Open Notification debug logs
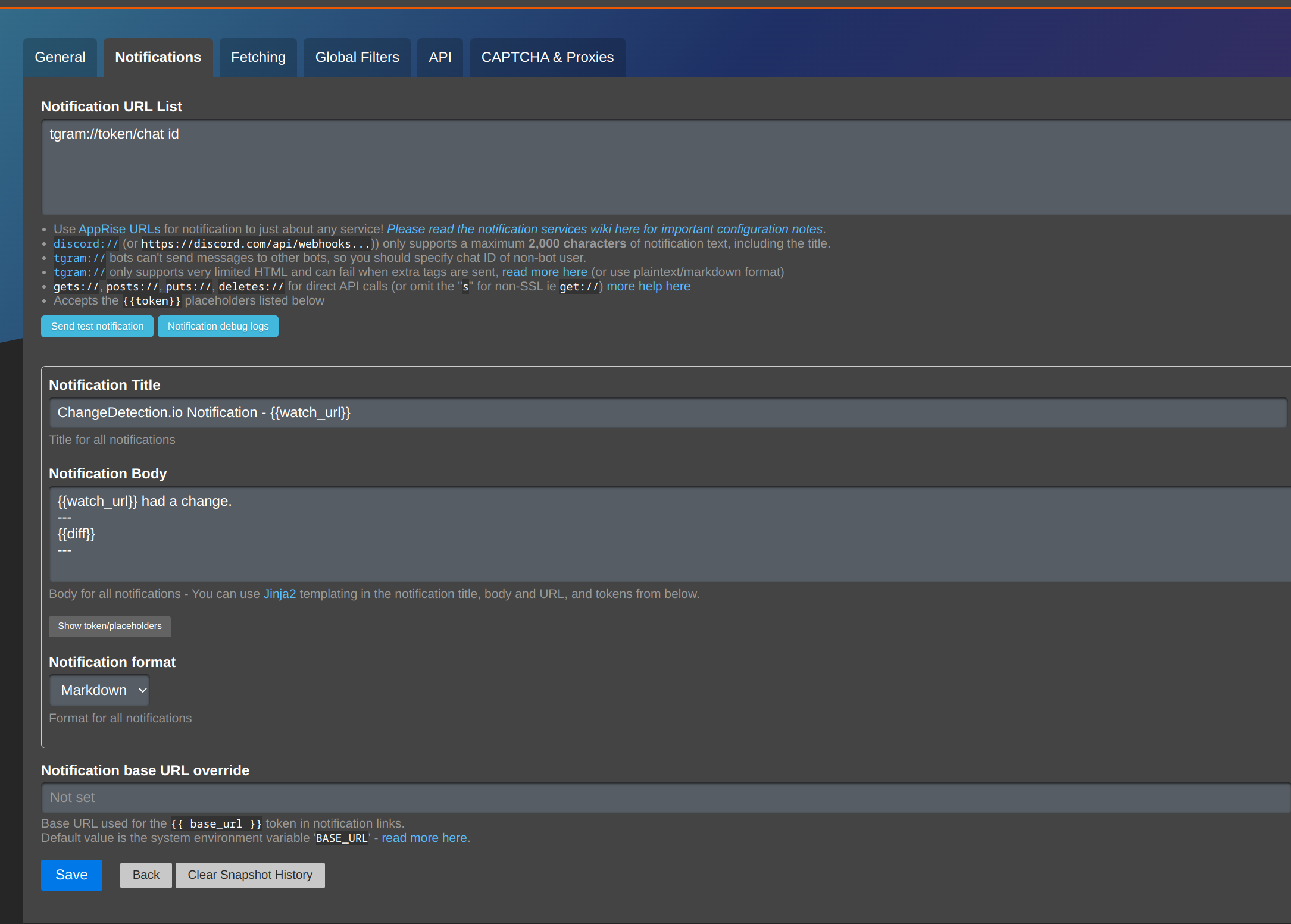Image resolution: width=1291 pixels, height=924 pixels. [218, 326]
